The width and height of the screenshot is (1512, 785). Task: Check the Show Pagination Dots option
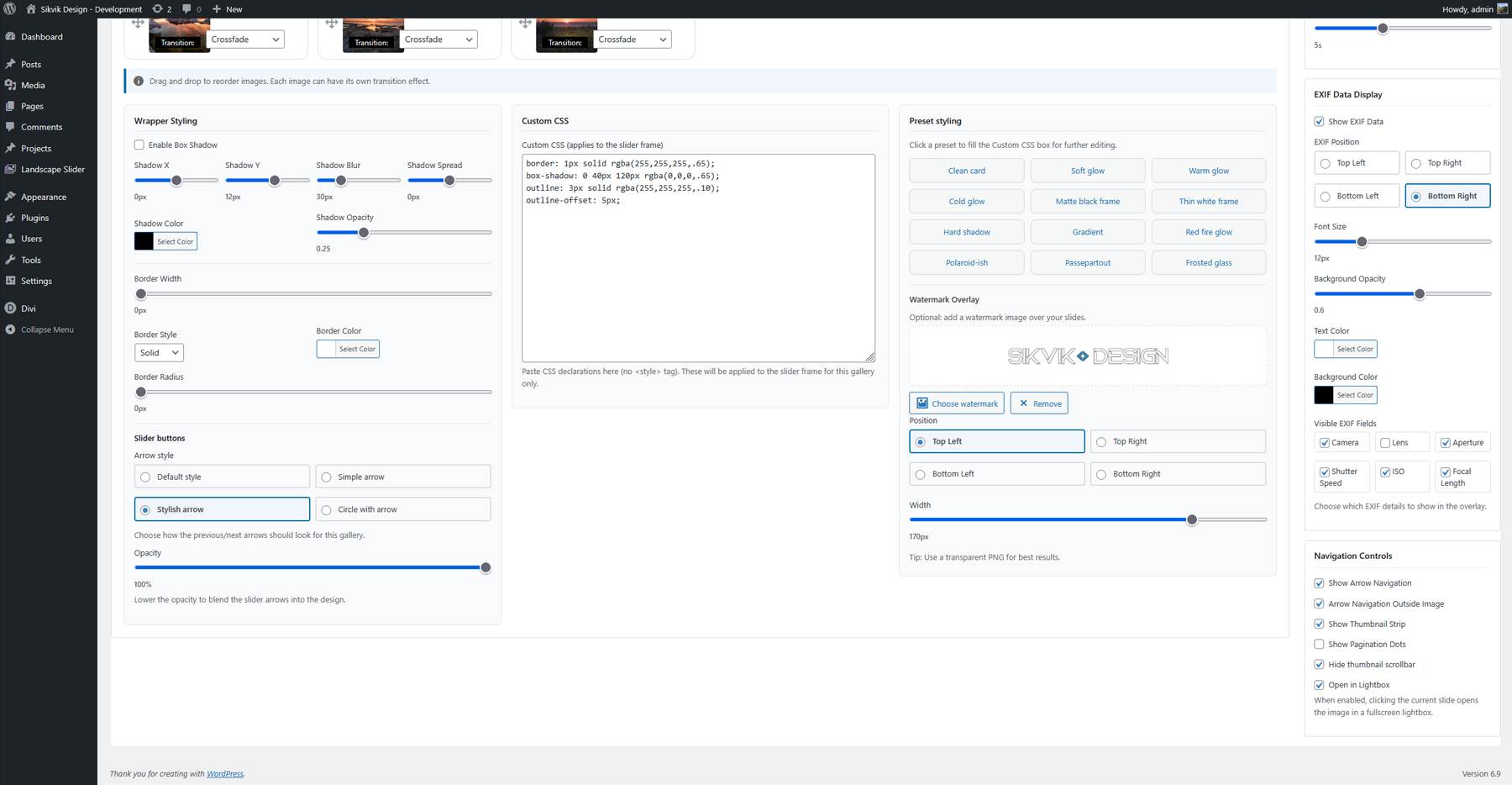(1319, 645)
